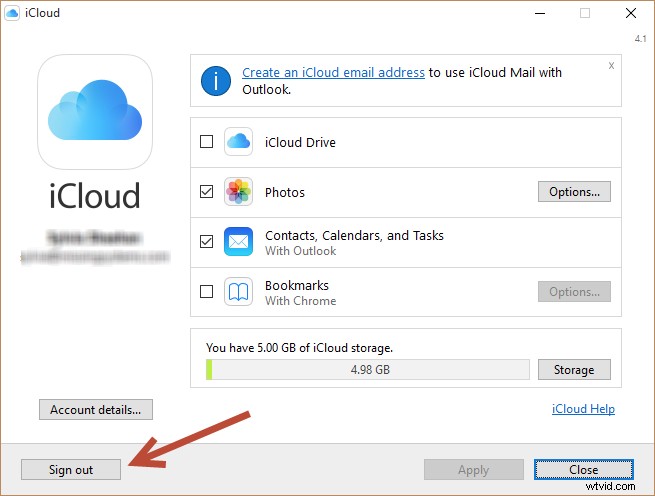Click the Contacts mail envelope icon
655x496 pixels.
pos(238,242)
